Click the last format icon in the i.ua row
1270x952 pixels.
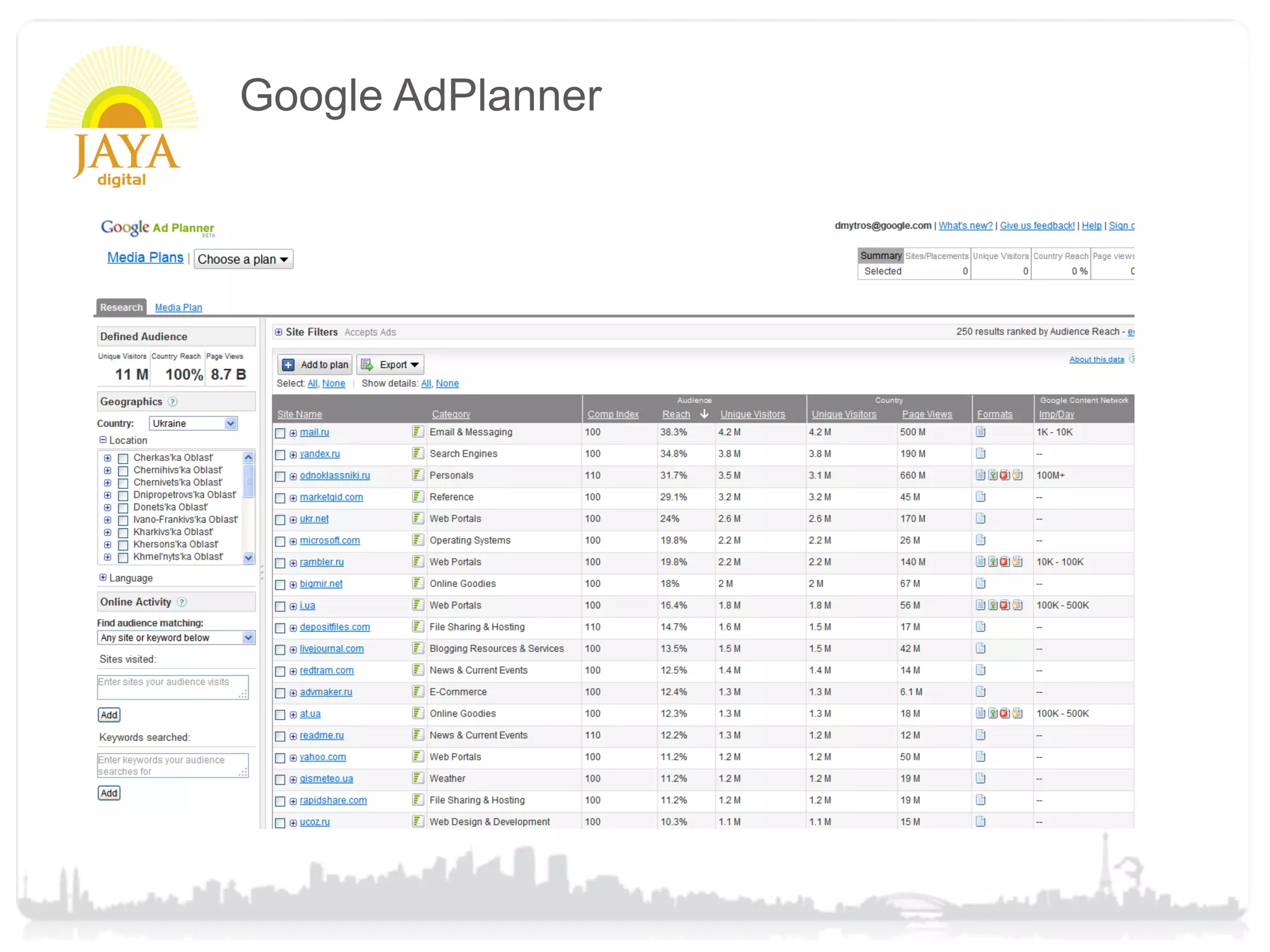click(x=1017, y=605)
